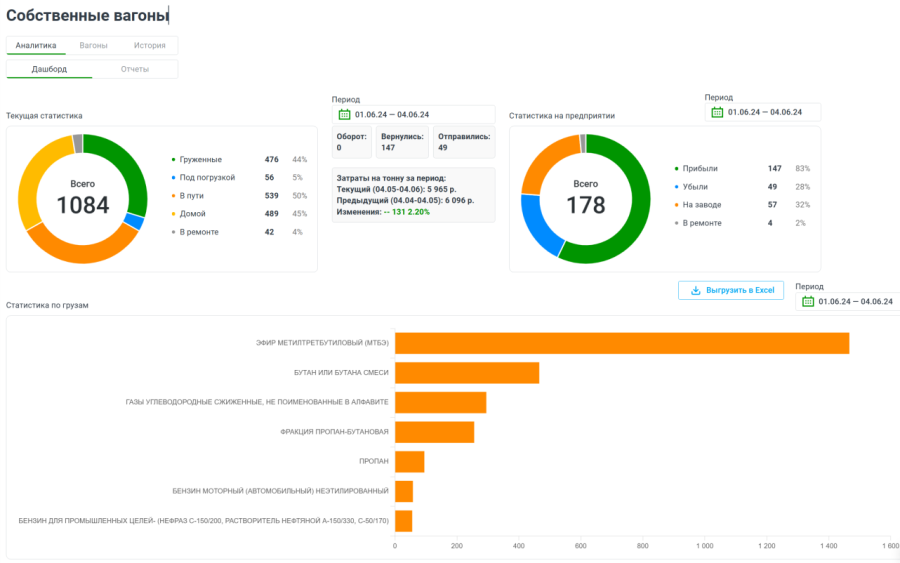Click calendar icon in period field beside Excel export
The height and width of the screenshot is (563, 900).
coord(807,301)
